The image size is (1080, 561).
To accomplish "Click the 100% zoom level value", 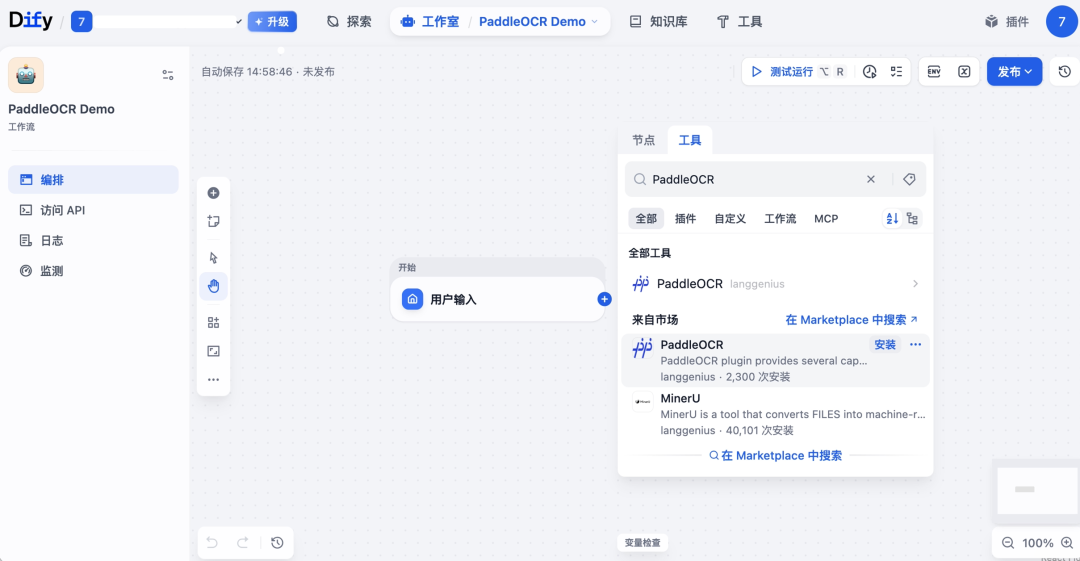I will 1037,543.
